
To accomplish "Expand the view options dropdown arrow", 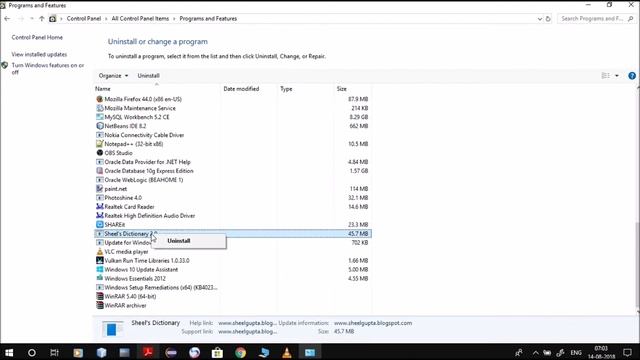I will 617,76.
